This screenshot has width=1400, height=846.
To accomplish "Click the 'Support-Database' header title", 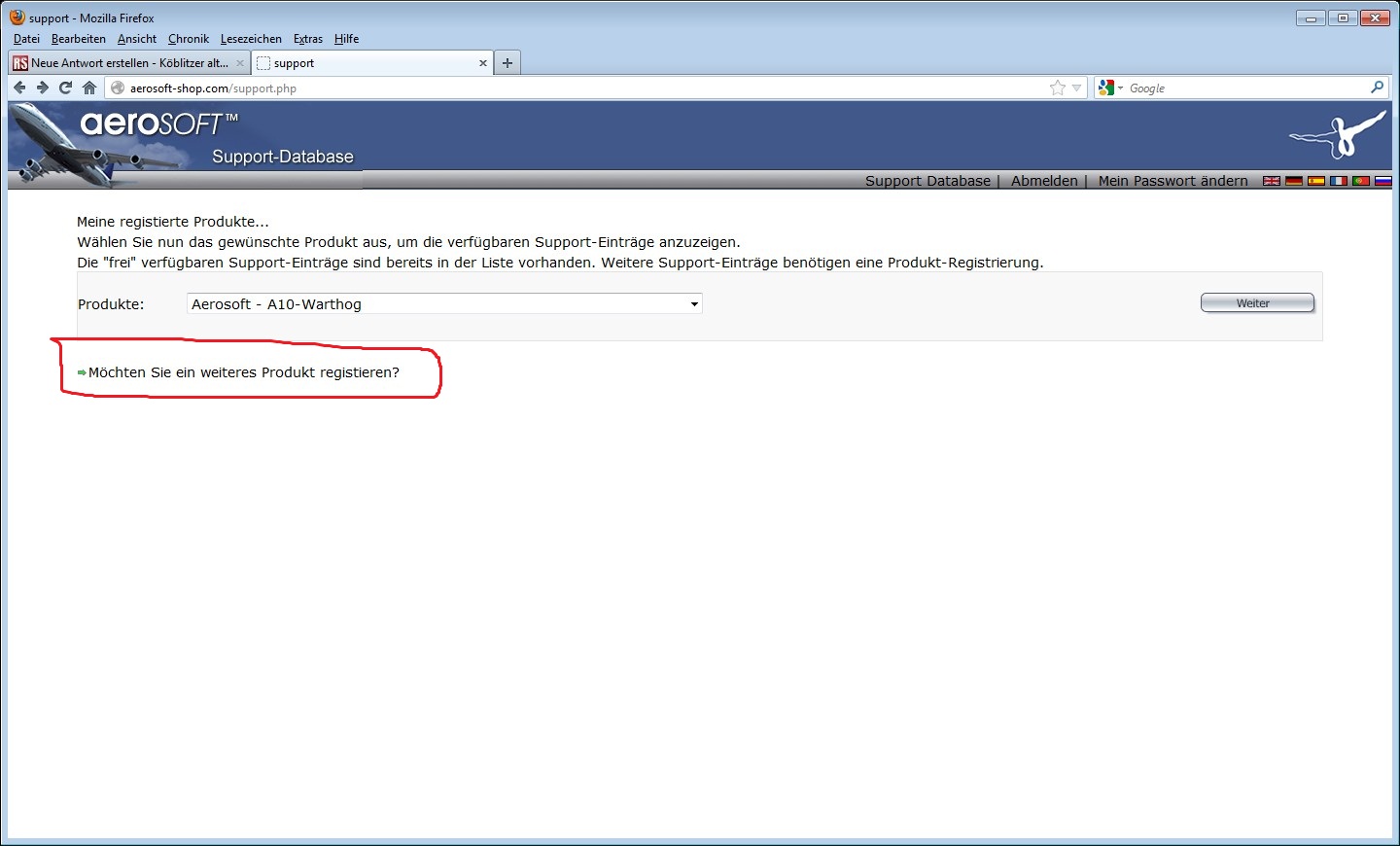I will pos(283,157).
